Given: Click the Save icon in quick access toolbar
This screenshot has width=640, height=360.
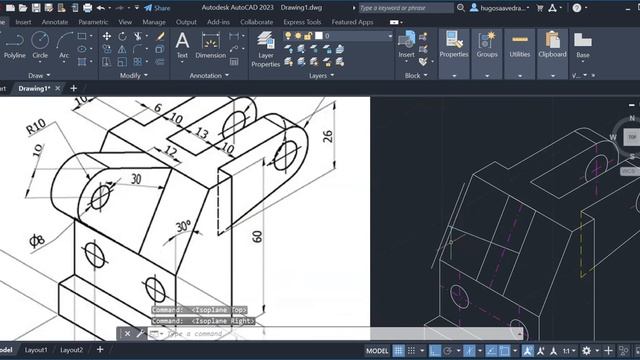Looking at the screenshot, I should (36, 8).
